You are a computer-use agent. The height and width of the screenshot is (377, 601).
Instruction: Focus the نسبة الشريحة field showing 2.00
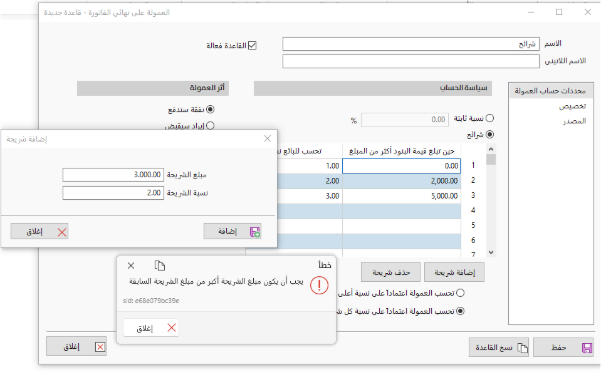pyautogui.click(x=113, y=193)
